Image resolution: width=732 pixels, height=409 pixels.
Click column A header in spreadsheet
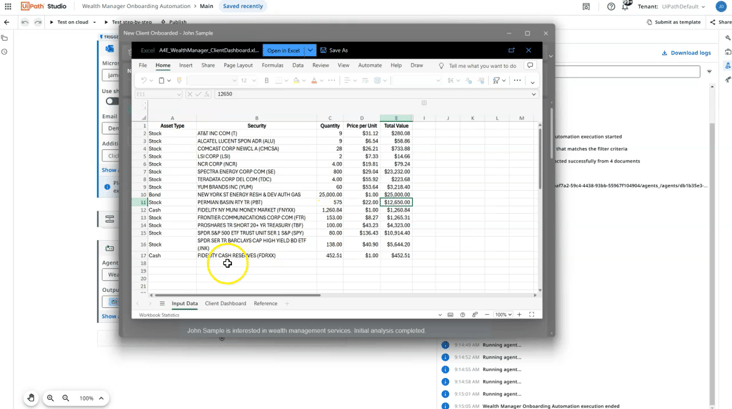click(172, 118)
